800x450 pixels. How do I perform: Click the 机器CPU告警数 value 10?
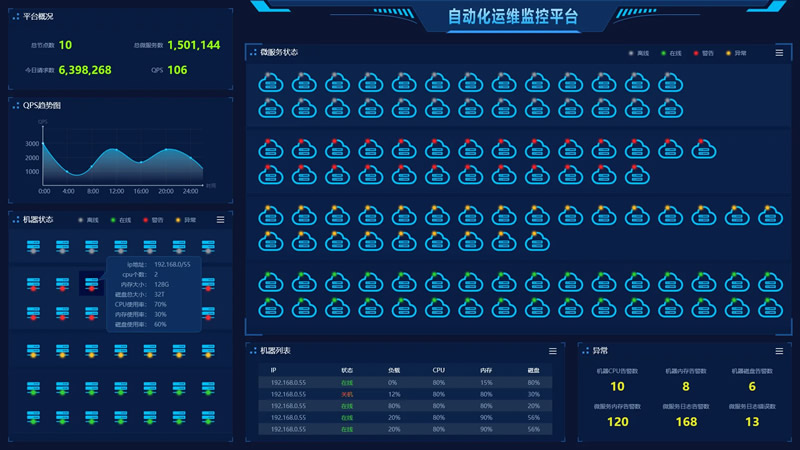point(617,387)
